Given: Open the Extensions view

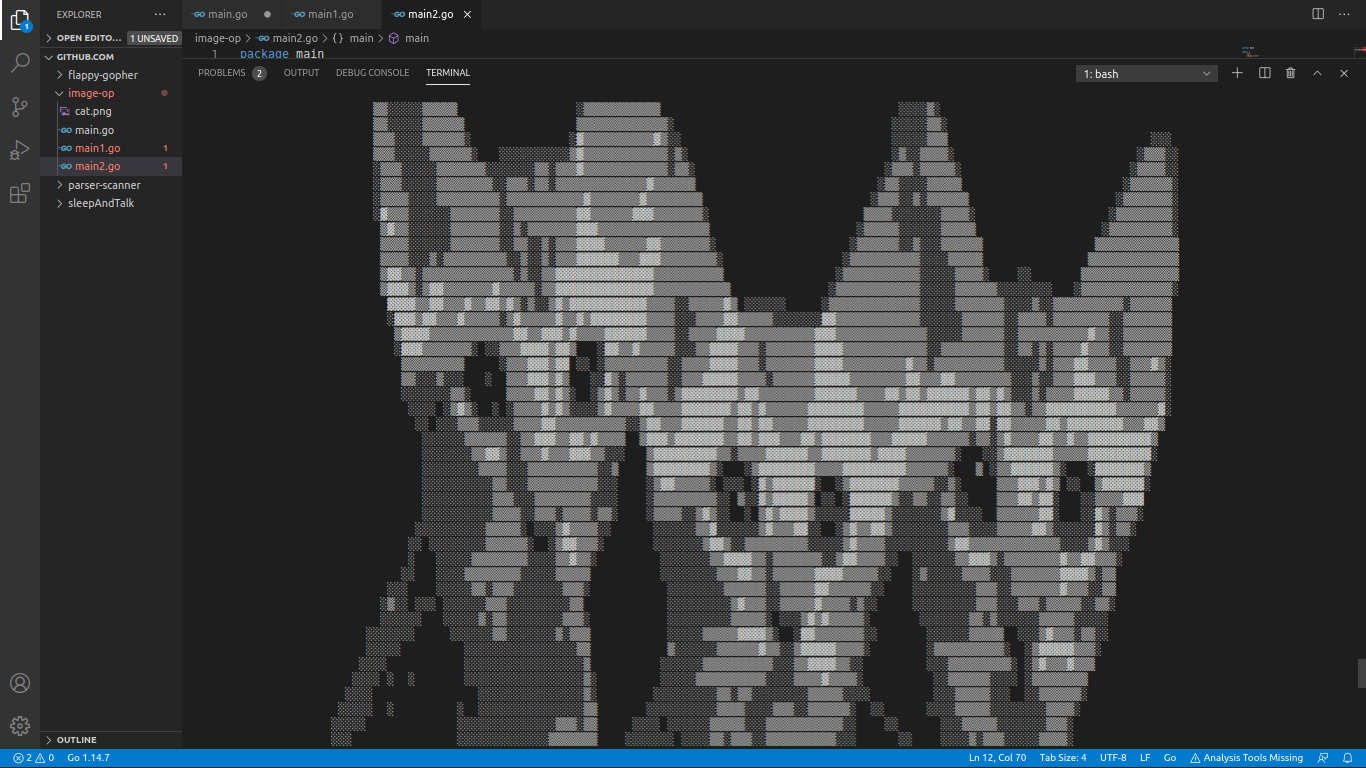Looking at the screenshot, I should 20,193.
